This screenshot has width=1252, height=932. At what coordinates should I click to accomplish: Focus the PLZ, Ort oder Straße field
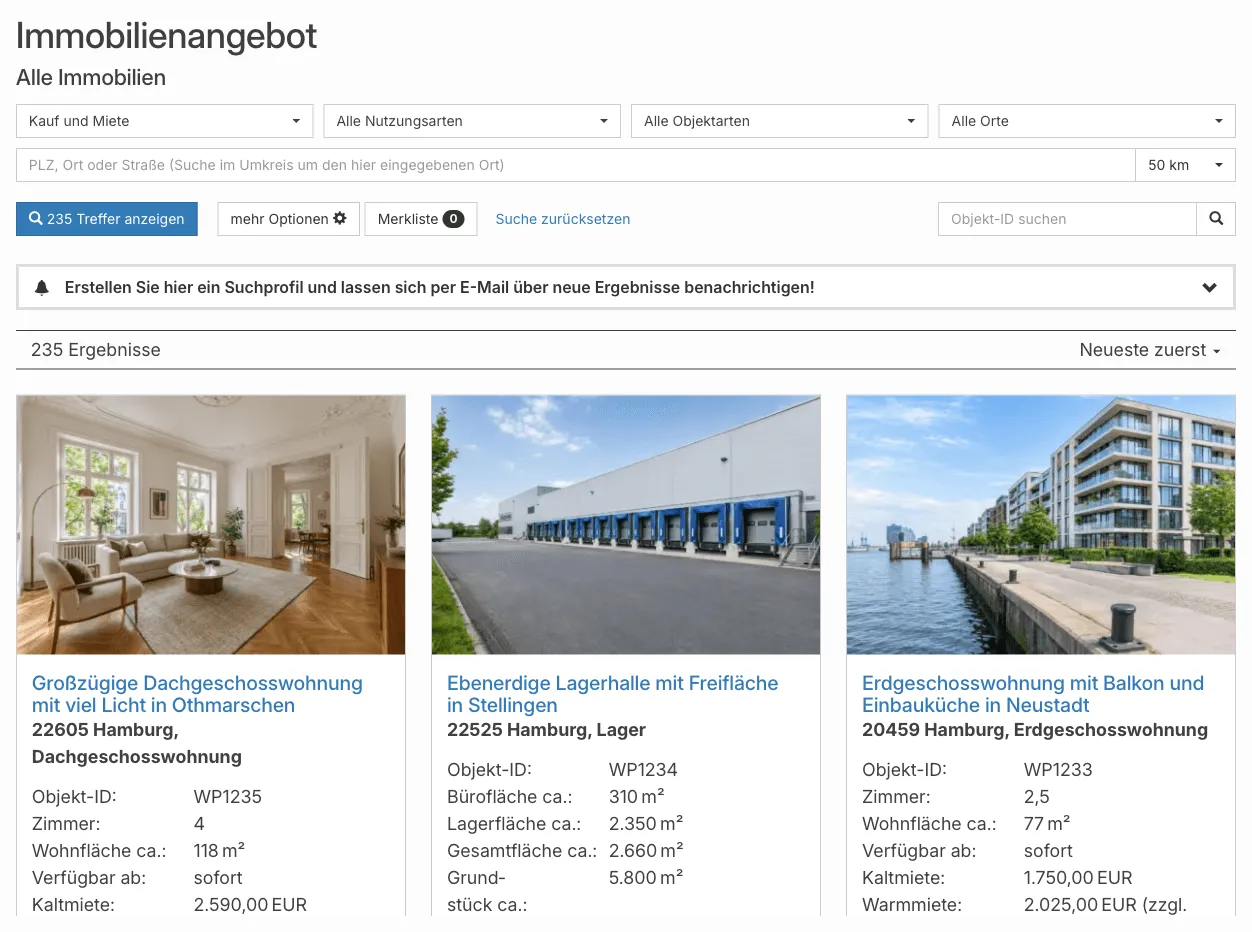point(576,165)
